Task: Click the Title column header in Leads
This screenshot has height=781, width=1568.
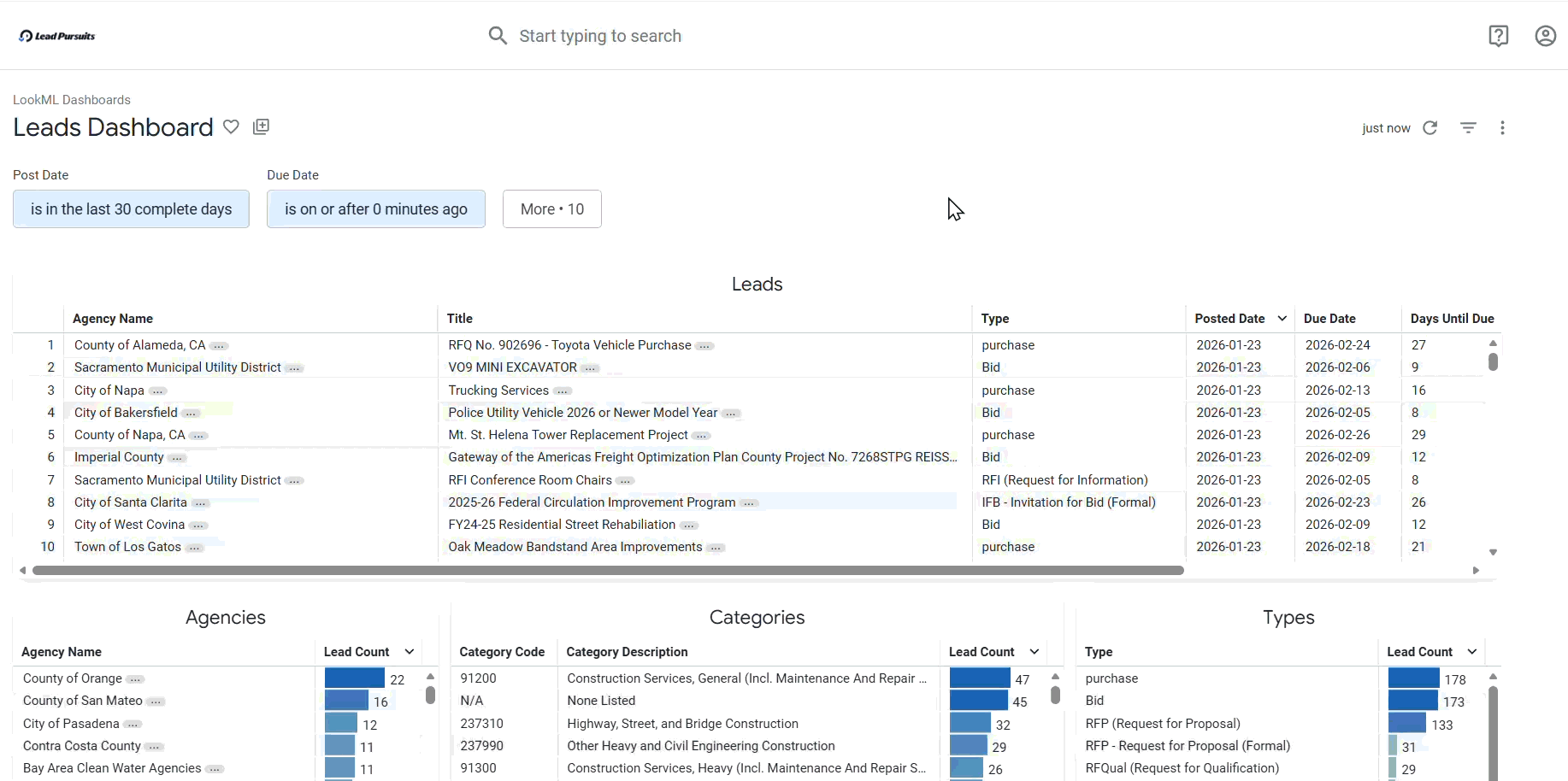Action: 460,319
